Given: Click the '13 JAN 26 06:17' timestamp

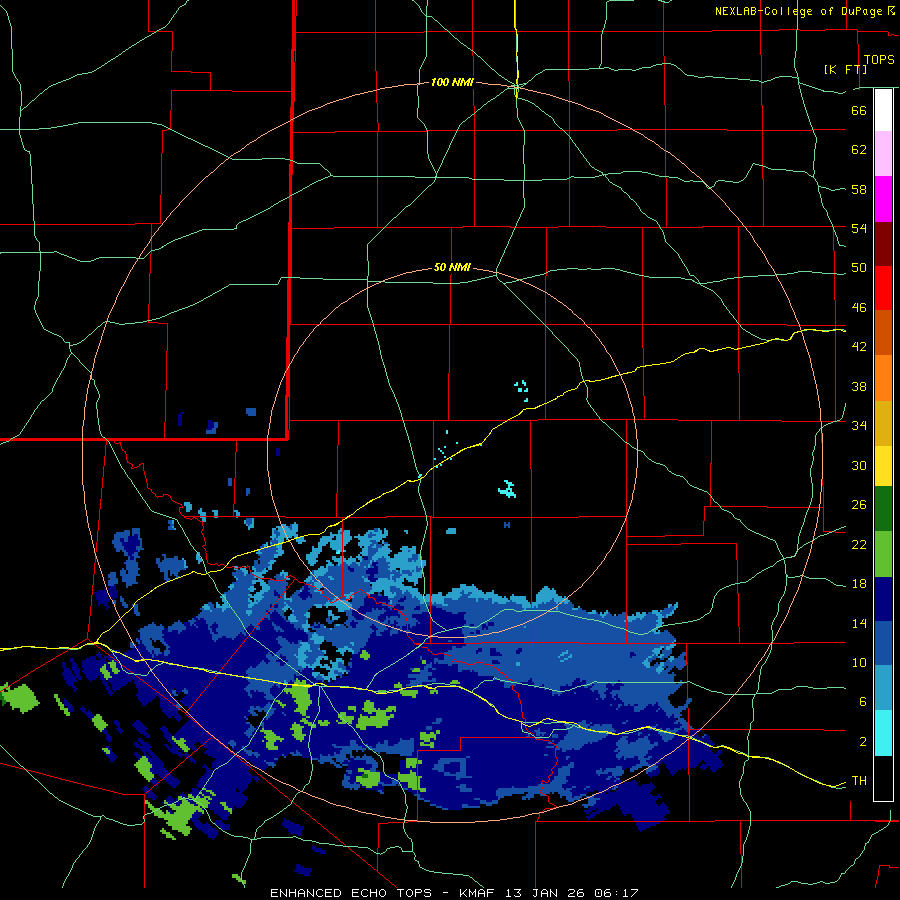Looking at the screenshot, I should (572, 893).
